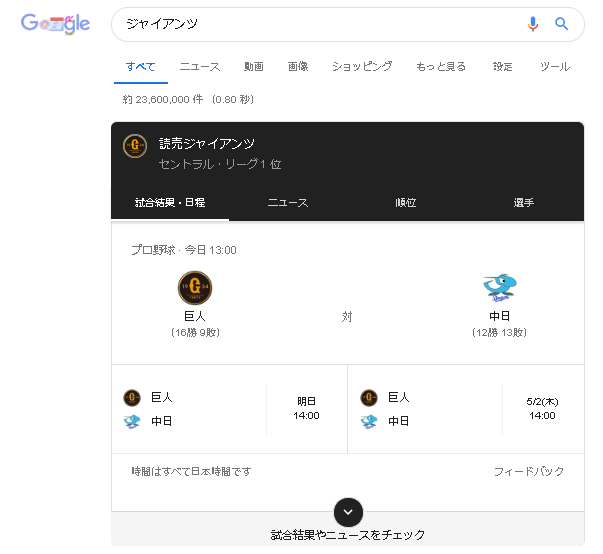Viewport: 603px width, 554px height.
Task: Click 中日 team name in today's game
Action: [x=500, y=316]
